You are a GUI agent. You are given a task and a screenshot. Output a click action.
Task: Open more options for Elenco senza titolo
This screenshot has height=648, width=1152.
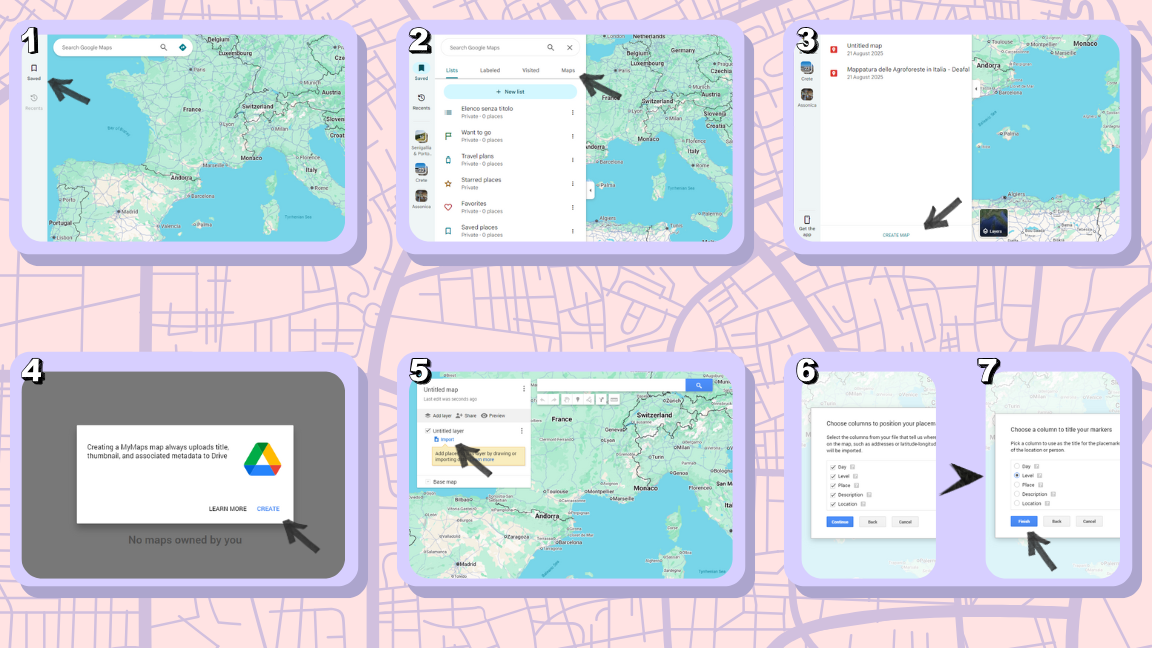(572, 112)
